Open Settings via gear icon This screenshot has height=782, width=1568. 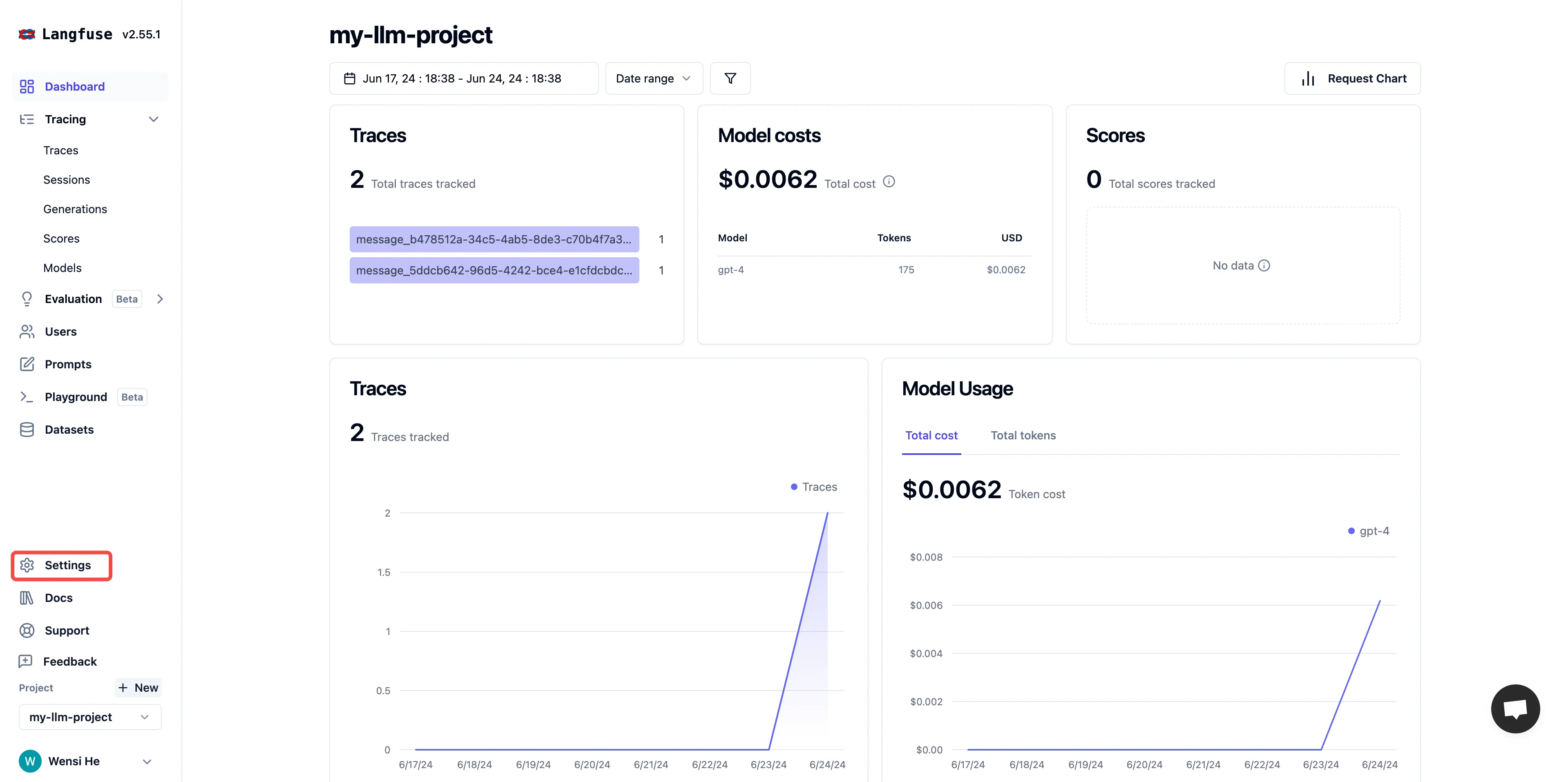pos(27,565)
